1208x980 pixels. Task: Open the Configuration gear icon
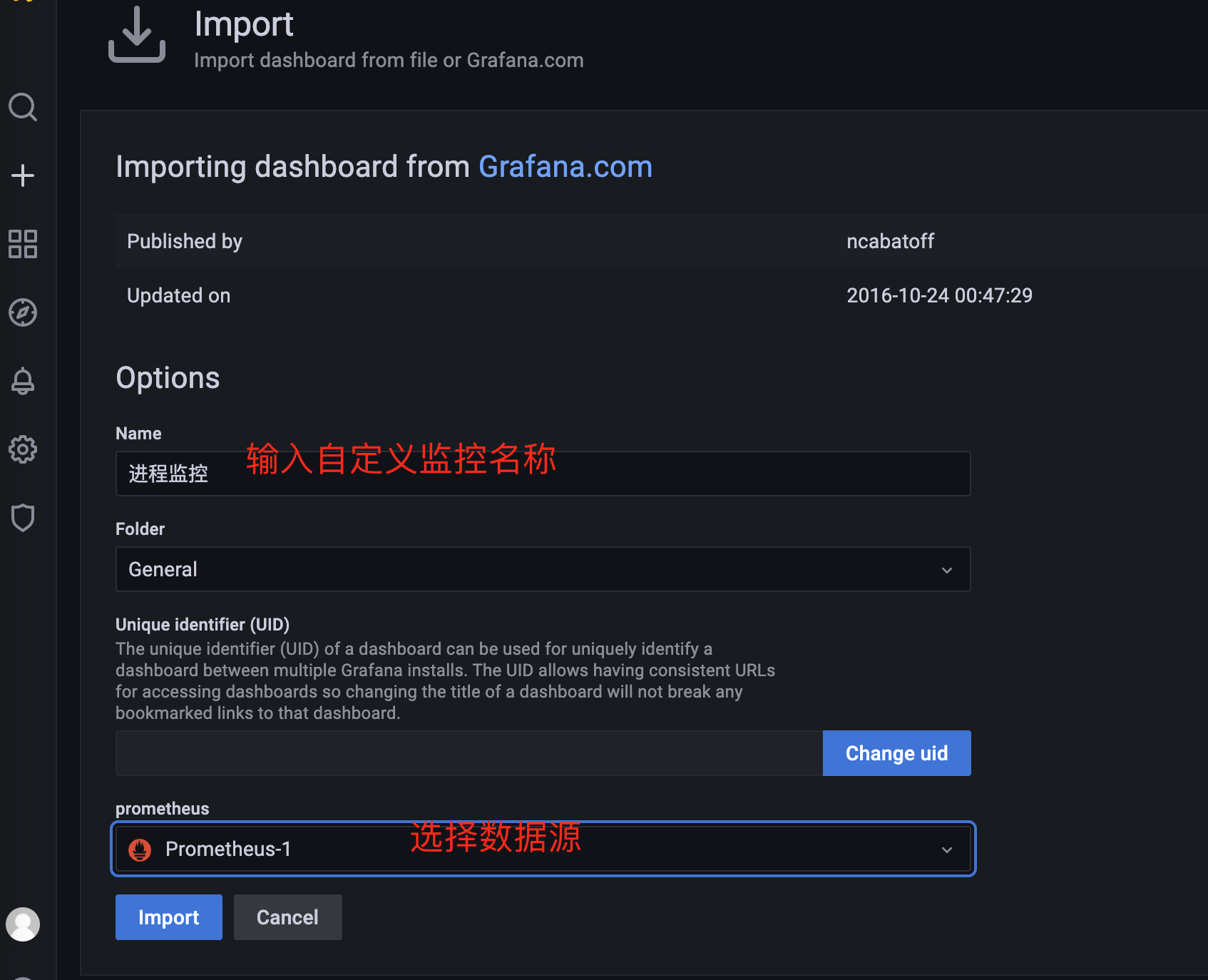click(x=23, y=449)
